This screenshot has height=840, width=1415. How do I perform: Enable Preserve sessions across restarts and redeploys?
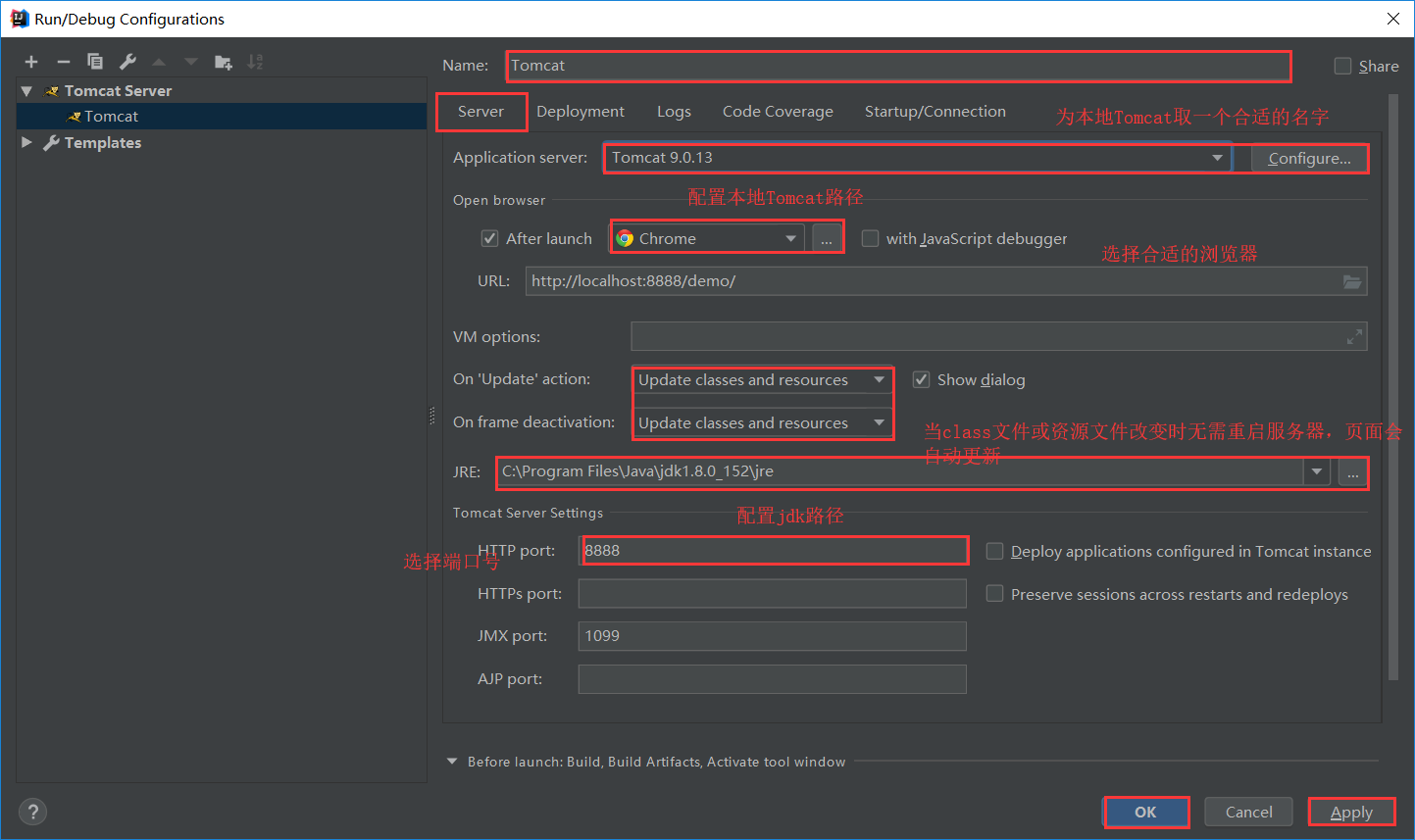click(994, 594)
